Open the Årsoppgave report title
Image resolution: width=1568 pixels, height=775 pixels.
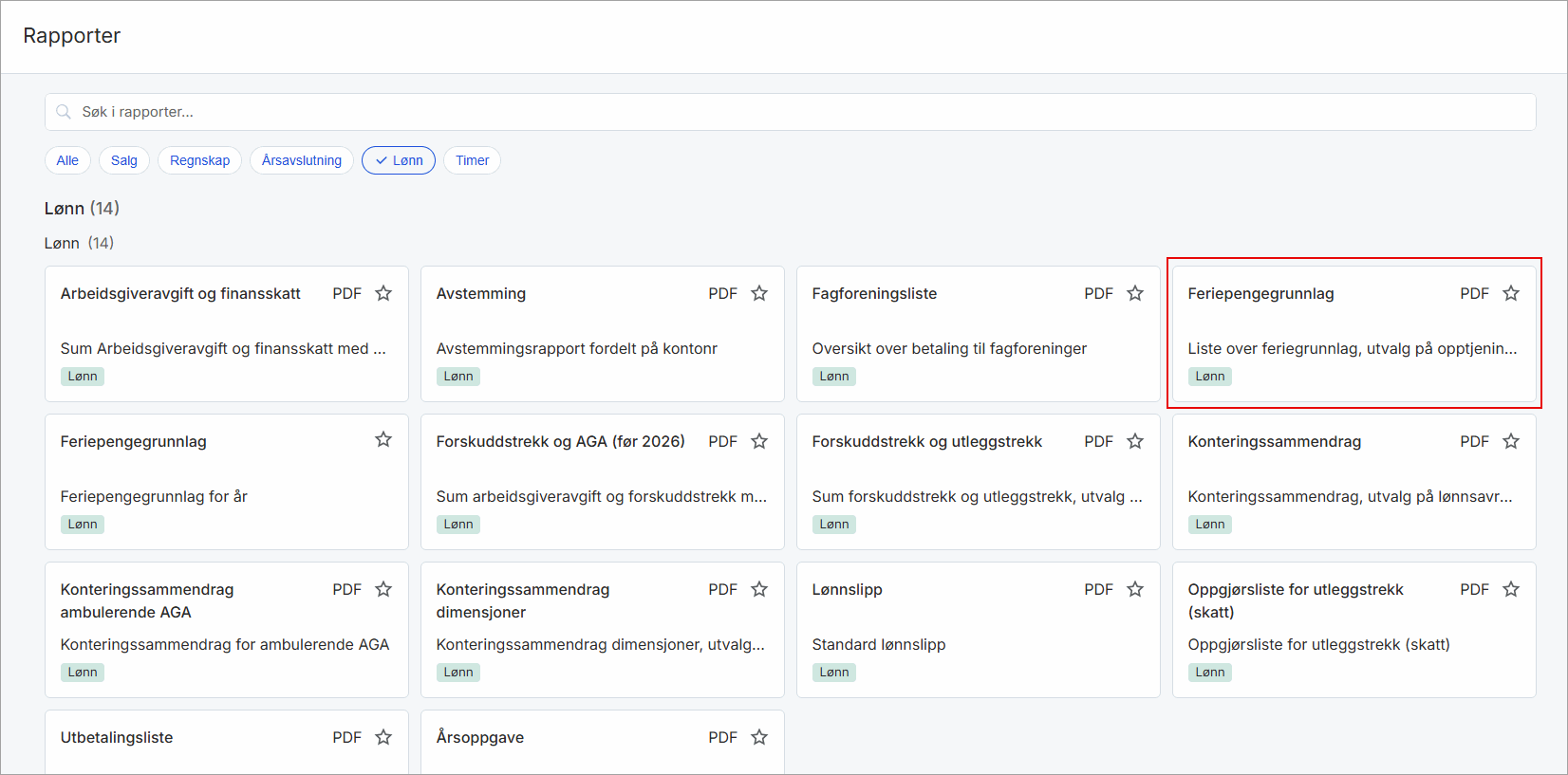[x=480, y=738]
